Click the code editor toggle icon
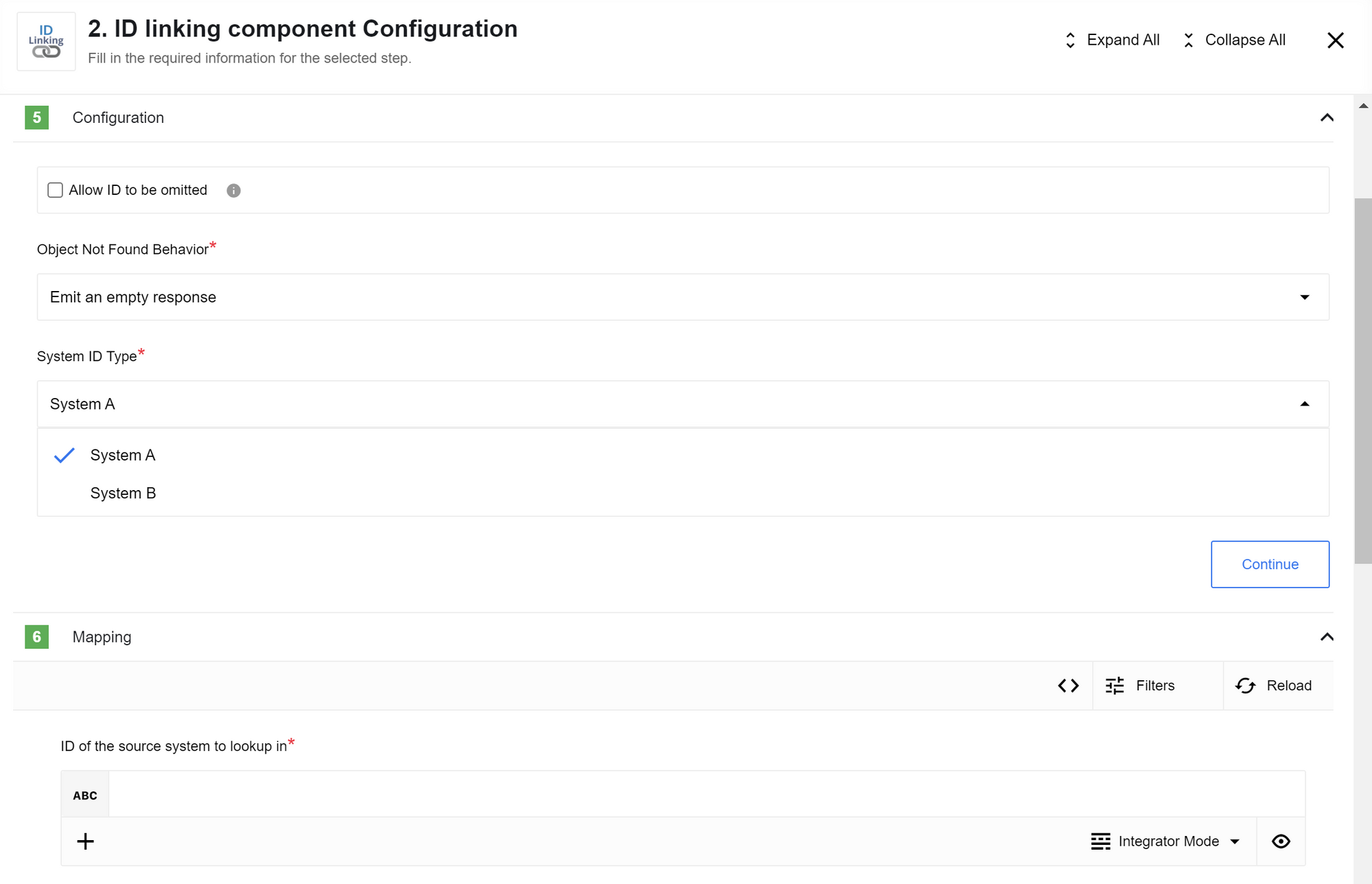Screen dimensions: 1372x884 (x=1068, y=685)
